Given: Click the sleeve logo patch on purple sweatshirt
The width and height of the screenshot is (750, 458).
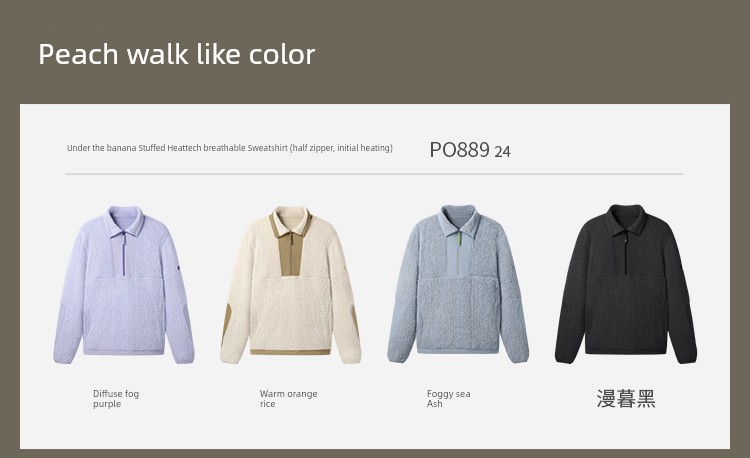Looking at the screenshot, I should coord(177,268).
